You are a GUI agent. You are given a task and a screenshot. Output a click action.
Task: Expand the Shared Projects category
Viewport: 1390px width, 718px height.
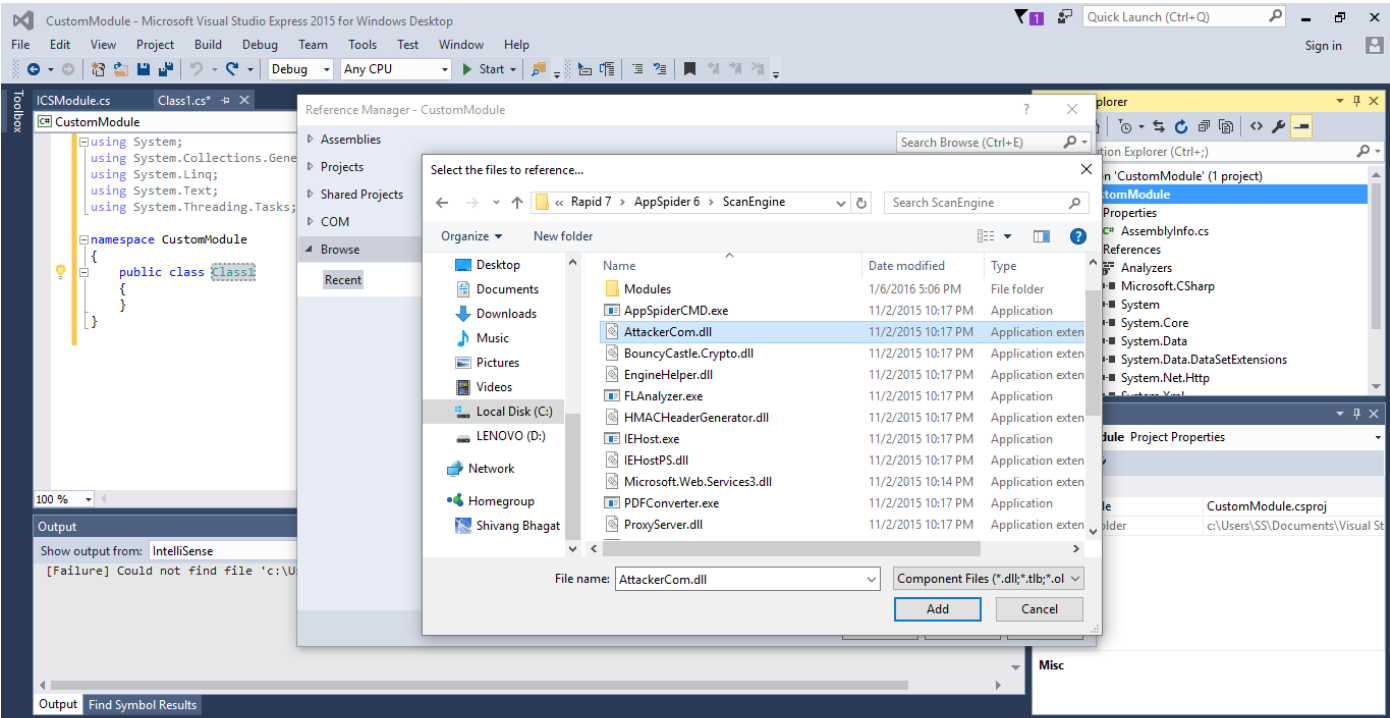311,194
